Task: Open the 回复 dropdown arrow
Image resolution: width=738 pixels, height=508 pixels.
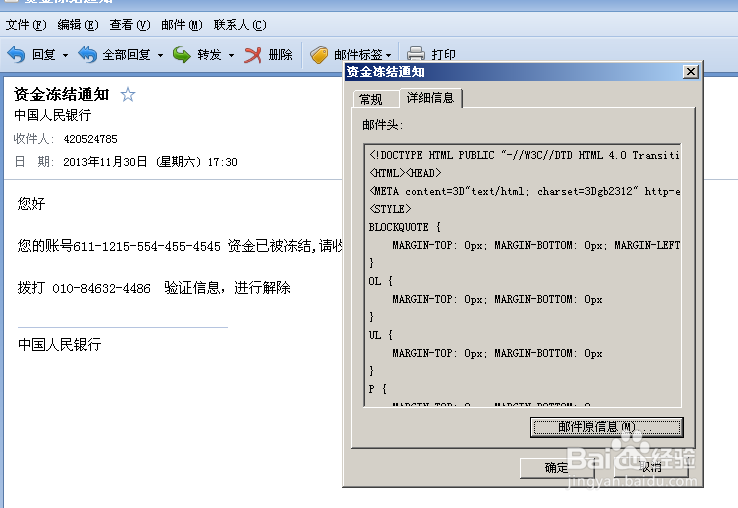Action: tap(65, 56)
